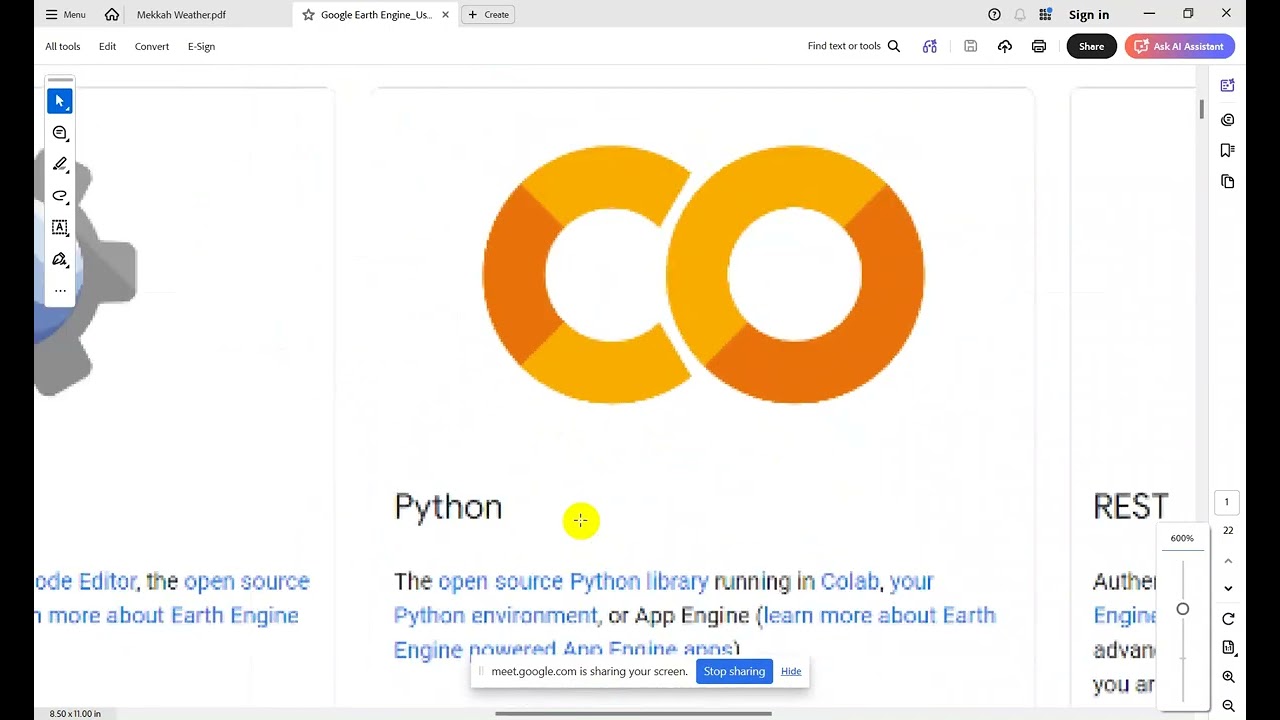Open the Help question mark icon
1280x720 pixels.
(994, 14)
